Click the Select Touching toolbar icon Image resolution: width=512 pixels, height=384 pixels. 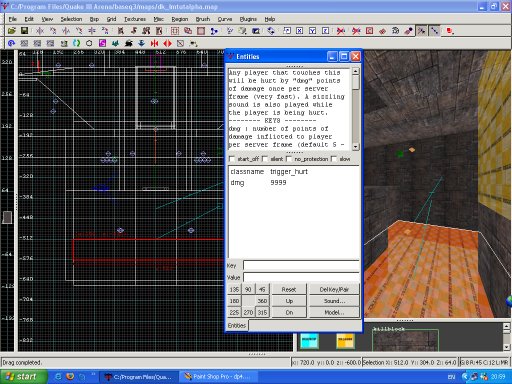(134, 31)
